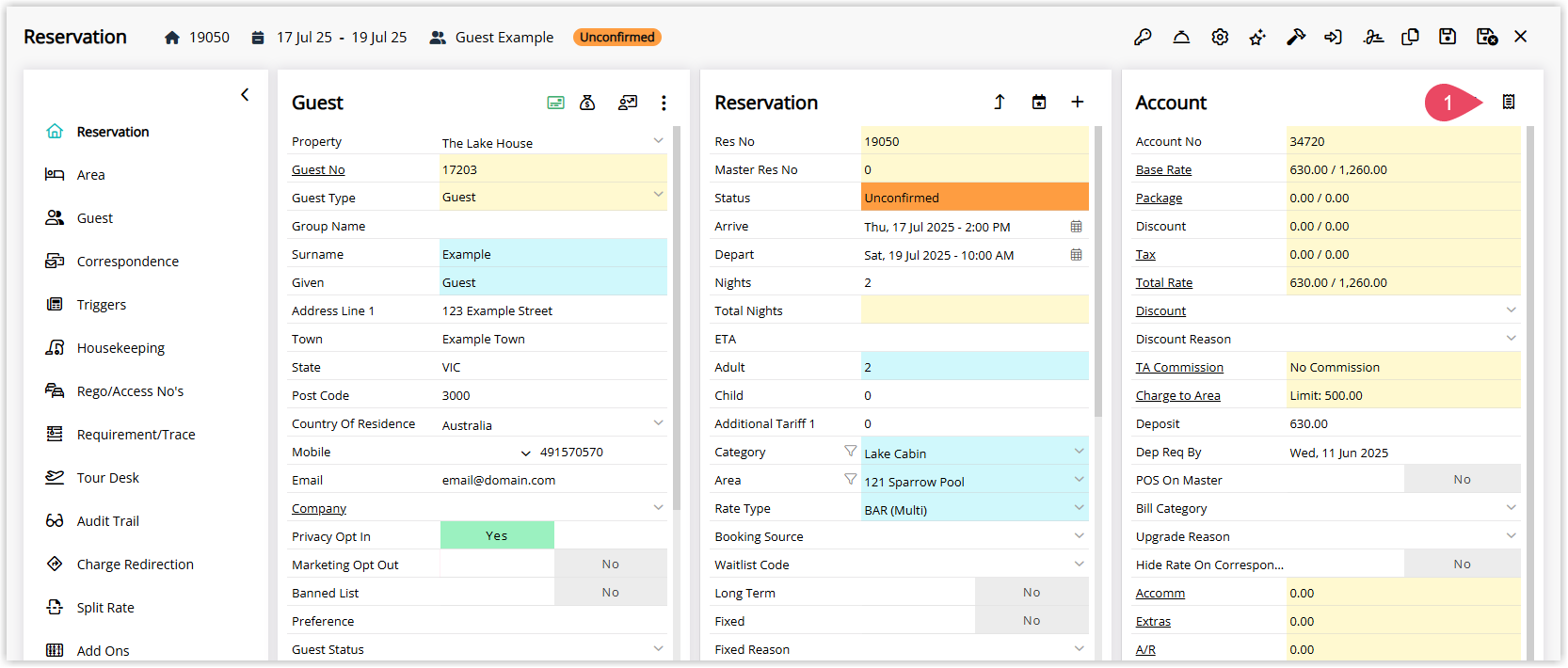This screenshot has height=668, width=1568.
Task: Click the service bell icon in toolbar
Action: pos(1181,37)
